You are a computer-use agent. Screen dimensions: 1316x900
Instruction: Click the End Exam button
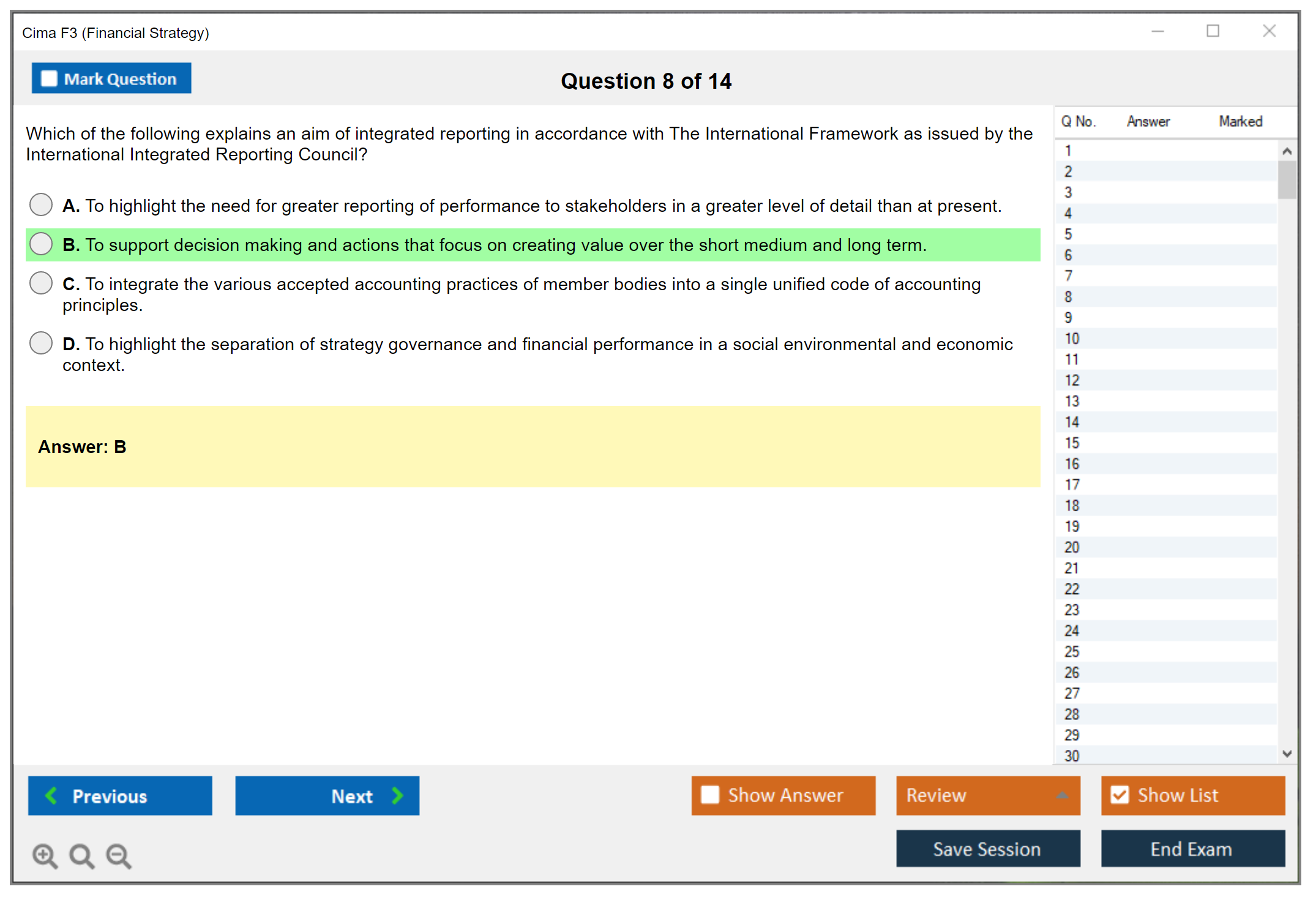[1192, 849]
